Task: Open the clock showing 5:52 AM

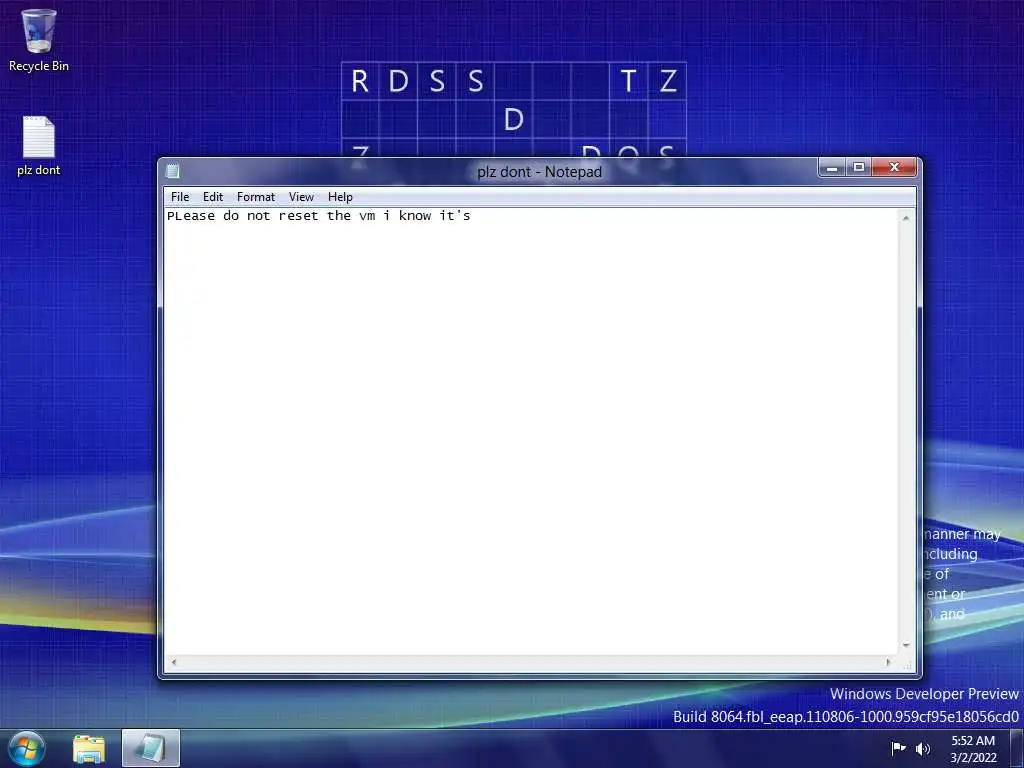Action: coord(973,748)
